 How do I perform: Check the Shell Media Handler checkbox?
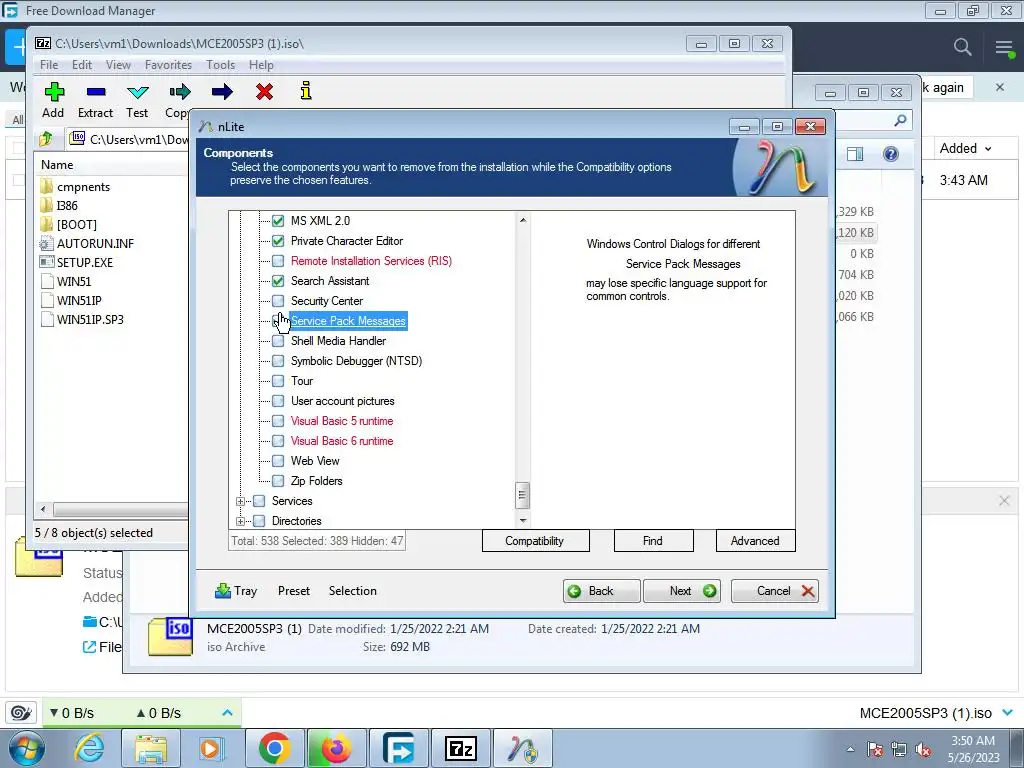278,341
